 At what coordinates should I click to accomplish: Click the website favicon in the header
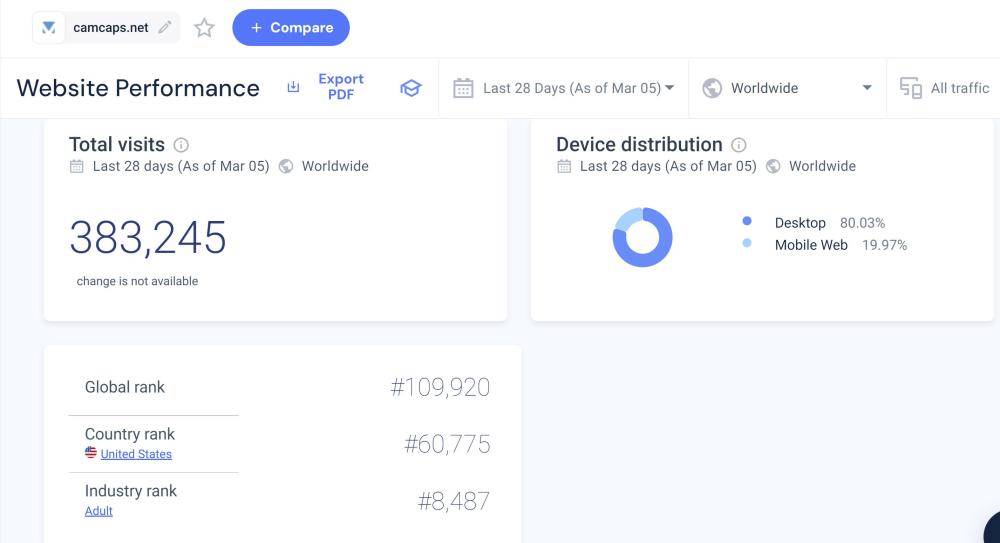(x=49, y=28)
